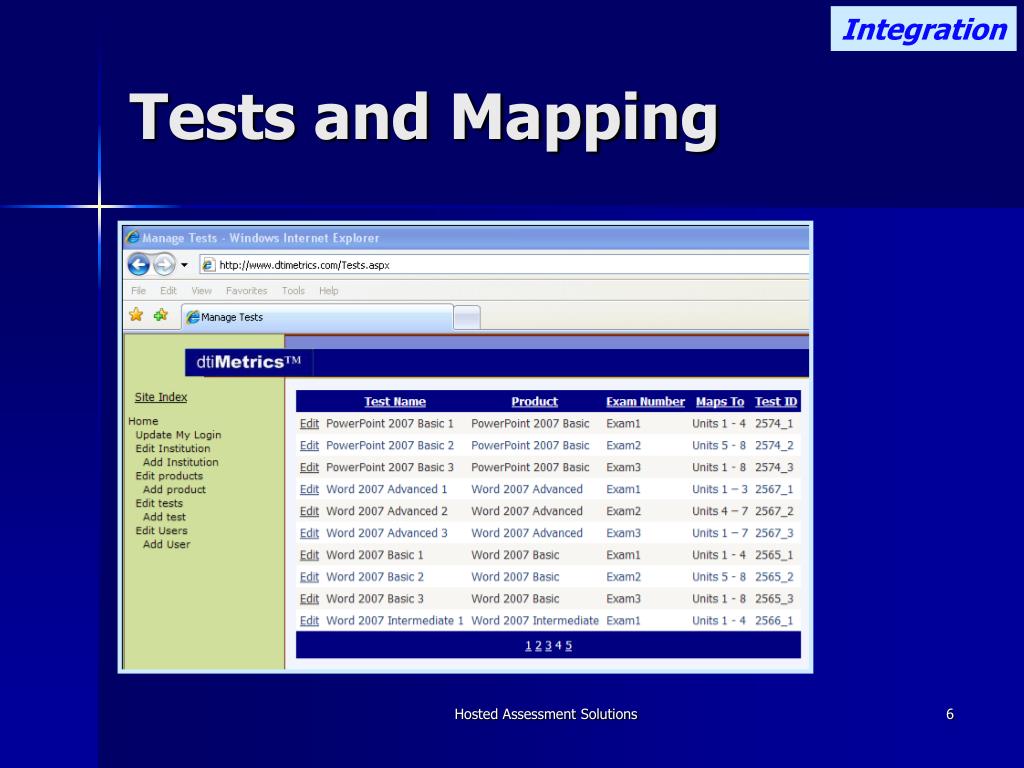Click the Add to Favorites icon

point(161,315)
